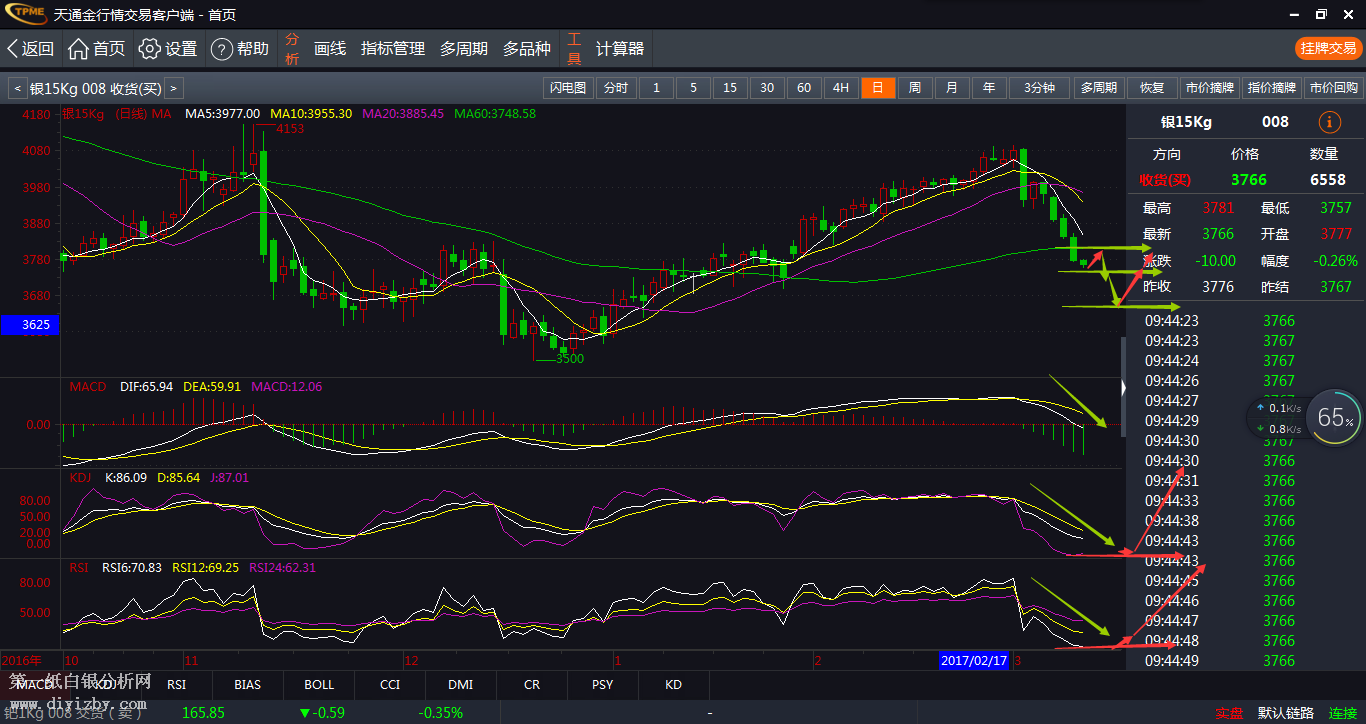This screenshot has height=724, width=1366.
Task: Select the 日 daily period
Action: click(878, 88)
